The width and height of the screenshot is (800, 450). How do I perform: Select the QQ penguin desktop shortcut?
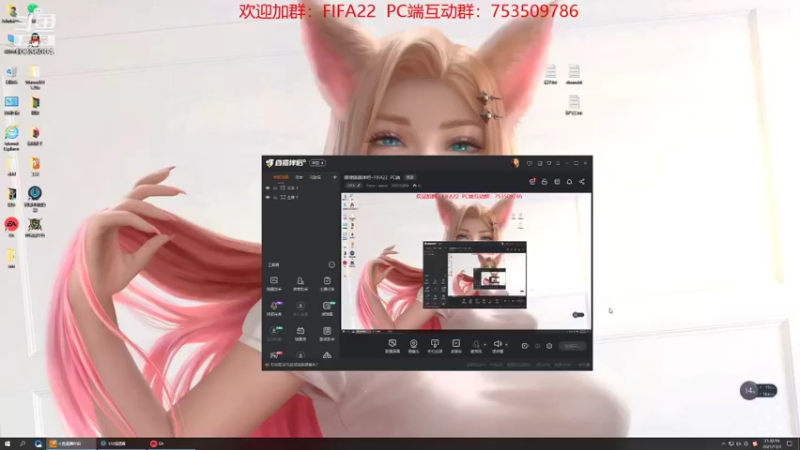tap(34, 44)
